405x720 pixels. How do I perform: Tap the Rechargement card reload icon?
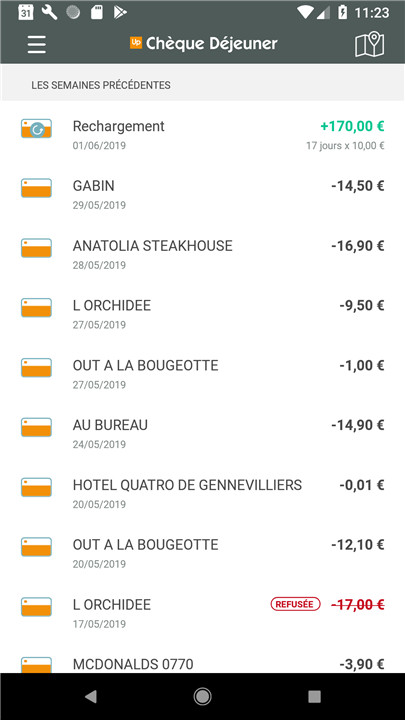[36, 129]
